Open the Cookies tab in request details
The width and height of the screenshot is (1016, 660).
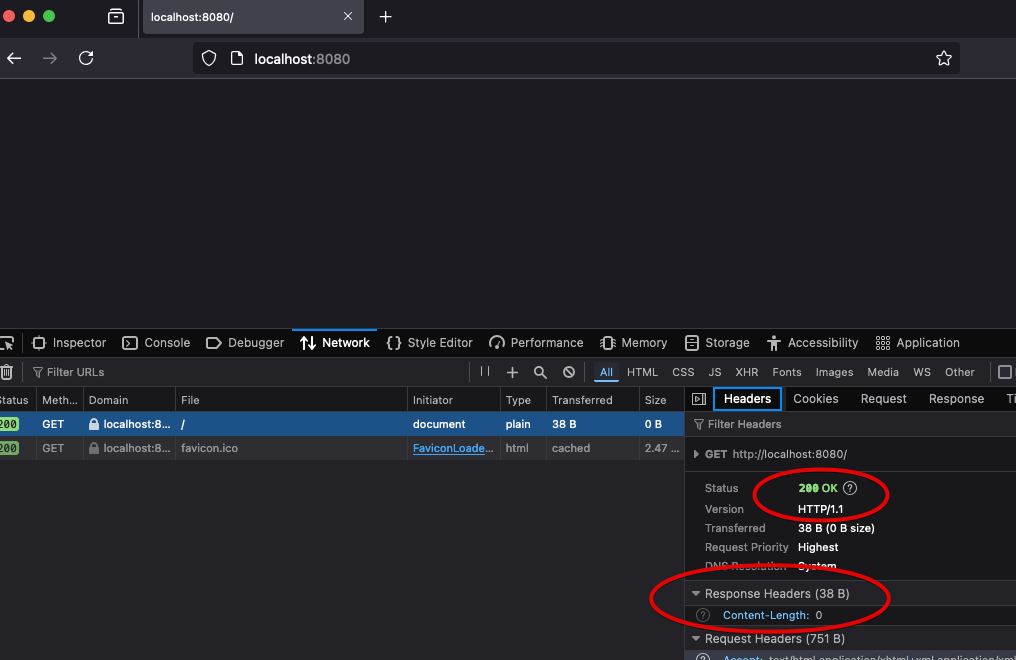click(x=815, y=399)
